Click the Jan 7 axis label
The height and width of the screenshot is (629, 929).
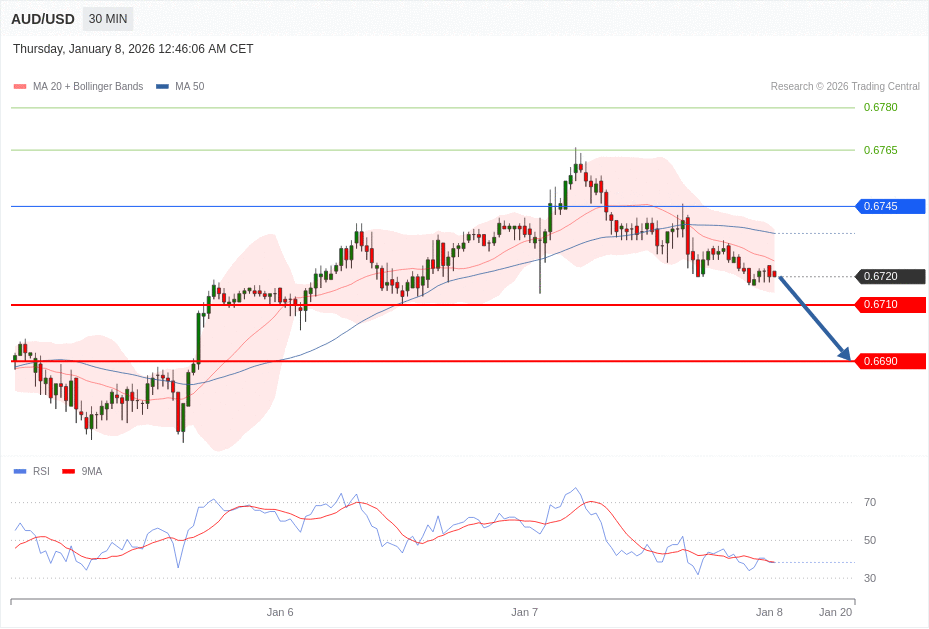click(526, 612)
